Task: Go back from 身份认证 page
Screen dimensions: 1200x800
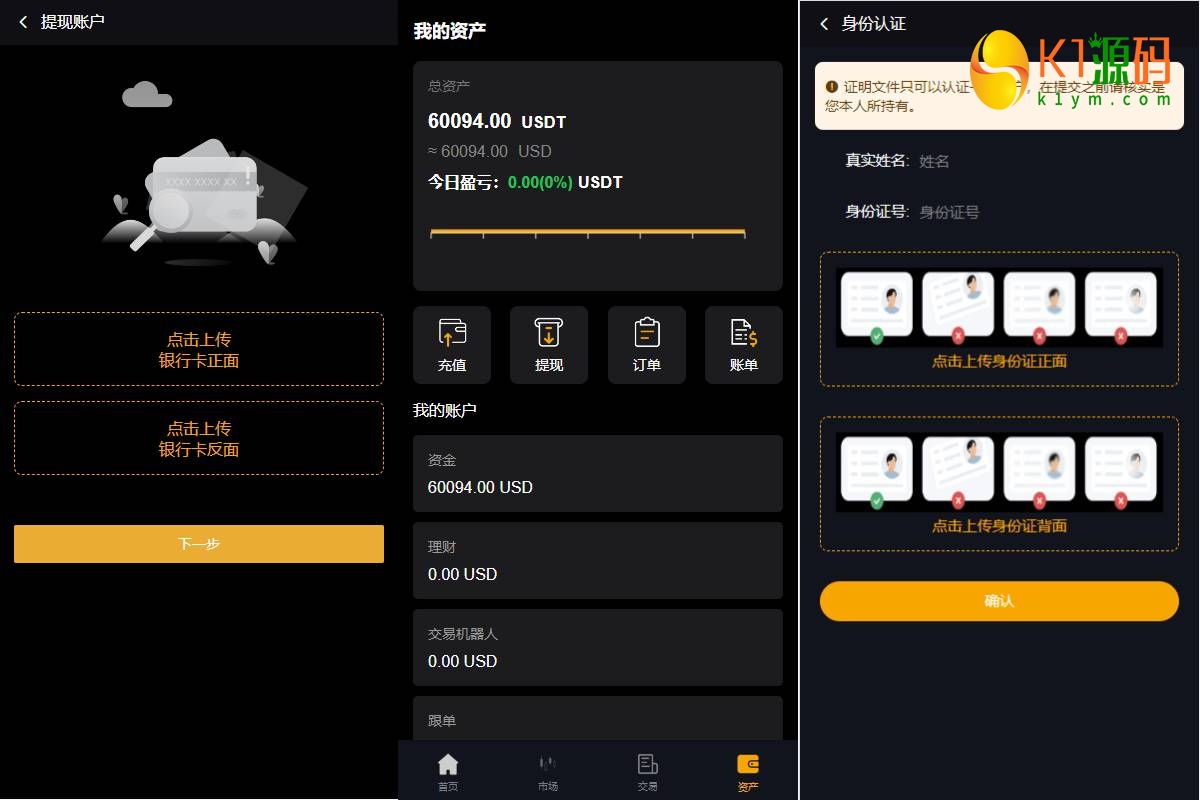Action: pyautogui.click(x=824, y=24)
